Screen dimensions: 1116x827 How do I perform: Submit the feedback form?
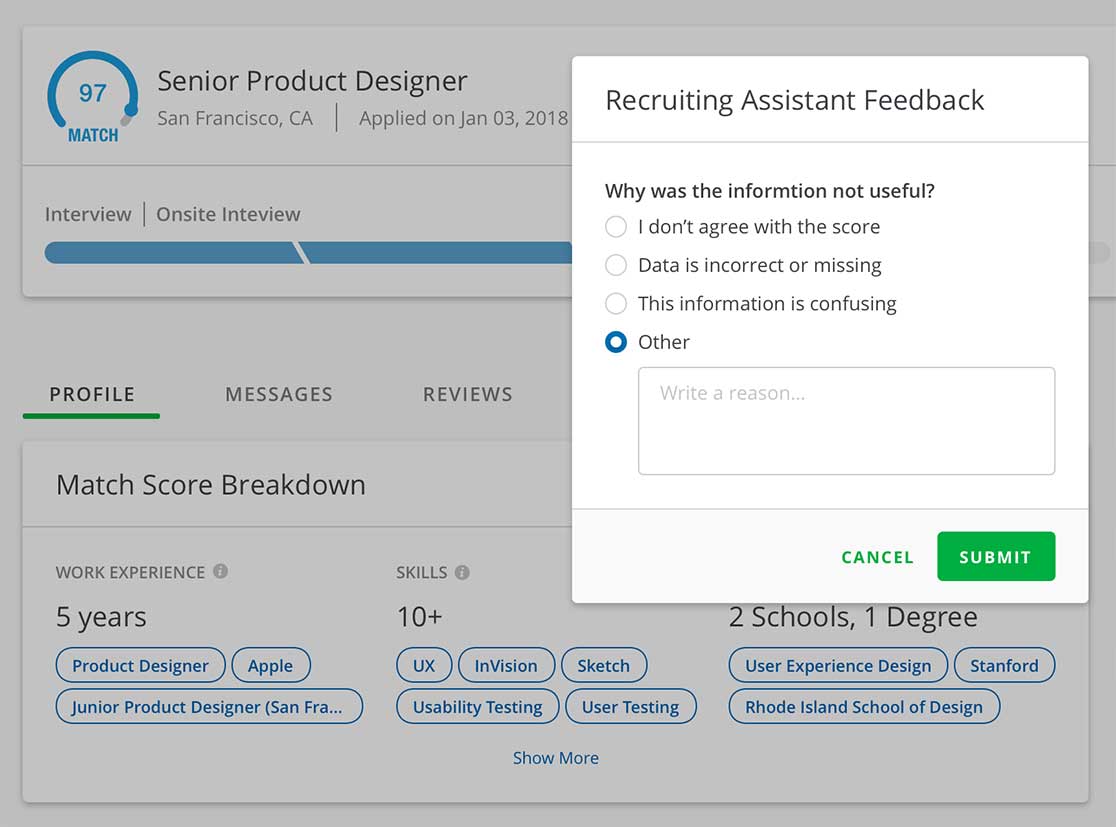pyautogui.click(x=995, y=557)
